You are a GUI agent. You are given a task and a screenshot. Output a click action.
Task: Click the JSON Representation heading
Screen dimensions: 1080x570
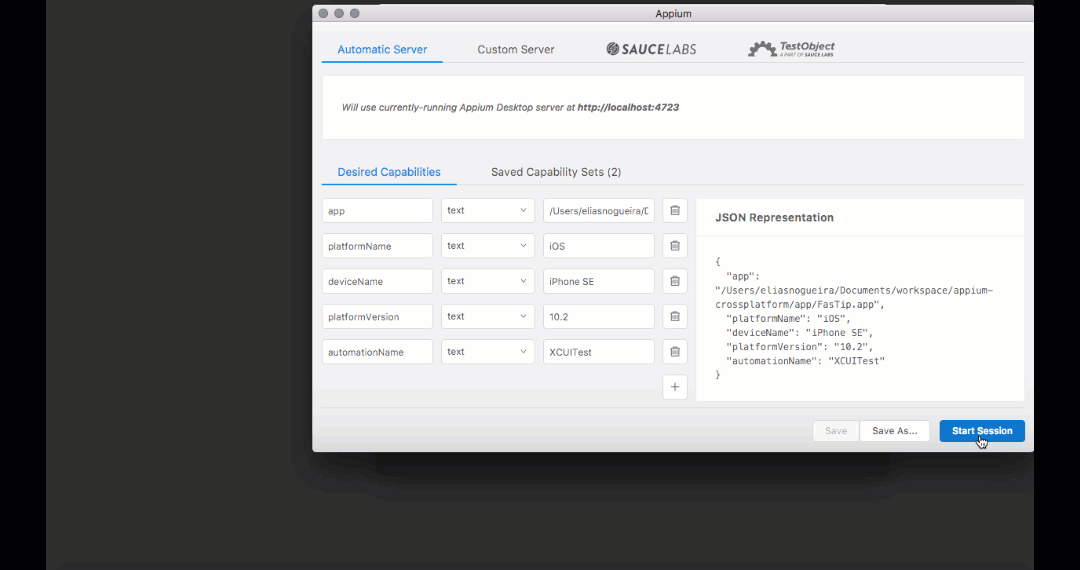774,218
